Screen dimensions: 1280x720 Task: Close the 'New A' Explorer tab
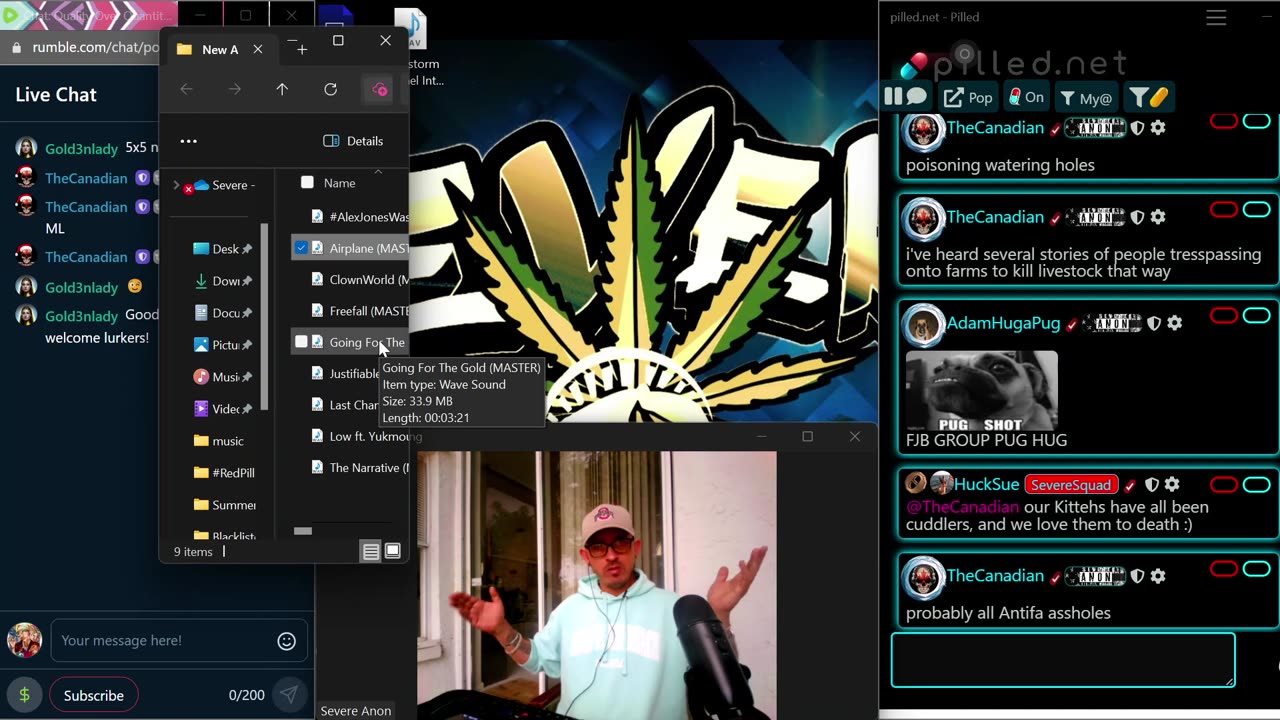click(x=257, y=49)
